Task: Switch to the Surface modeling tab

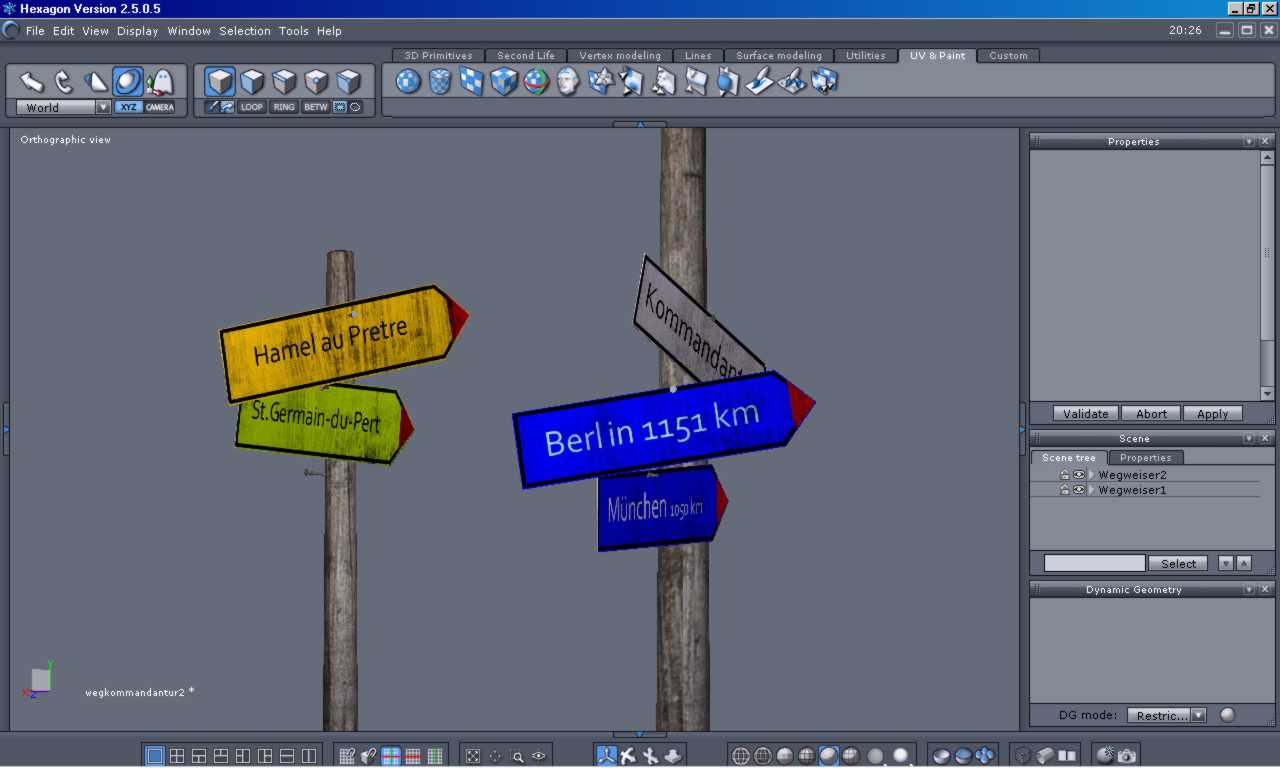Action: (779, 56)
